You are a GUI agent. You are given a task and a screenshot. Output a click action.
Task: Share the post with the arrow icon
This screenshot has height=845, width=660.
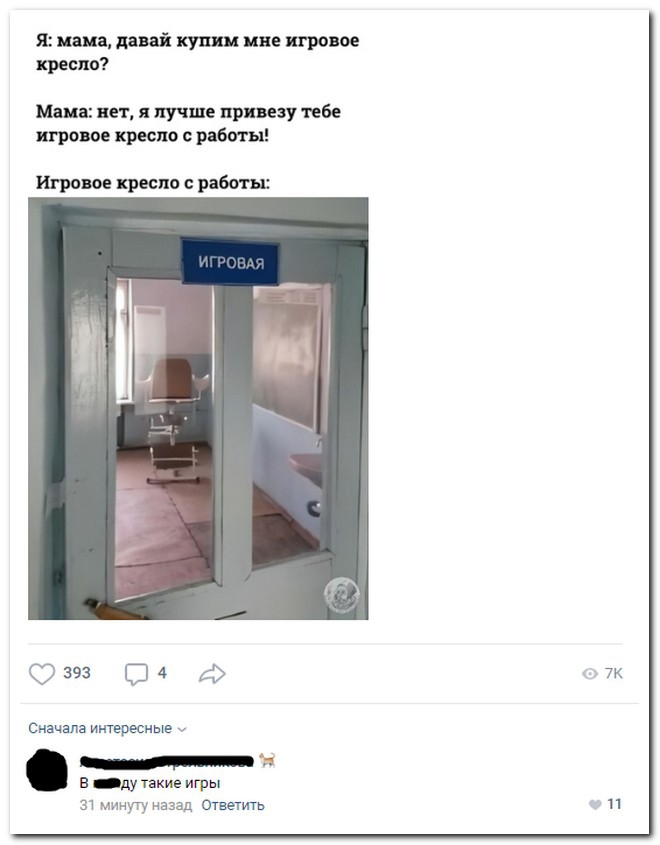(212, 674)
